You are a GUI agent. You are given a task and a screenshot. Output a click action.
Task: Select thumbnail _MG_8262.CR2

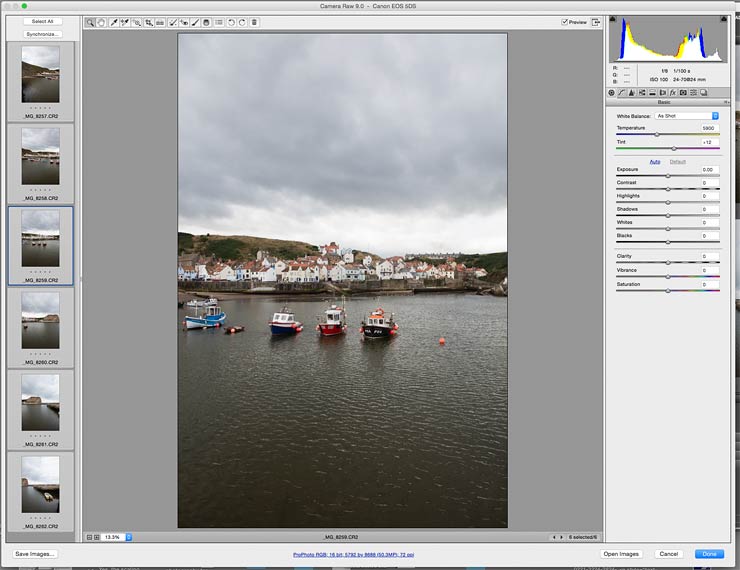click(x=41, y=491)
